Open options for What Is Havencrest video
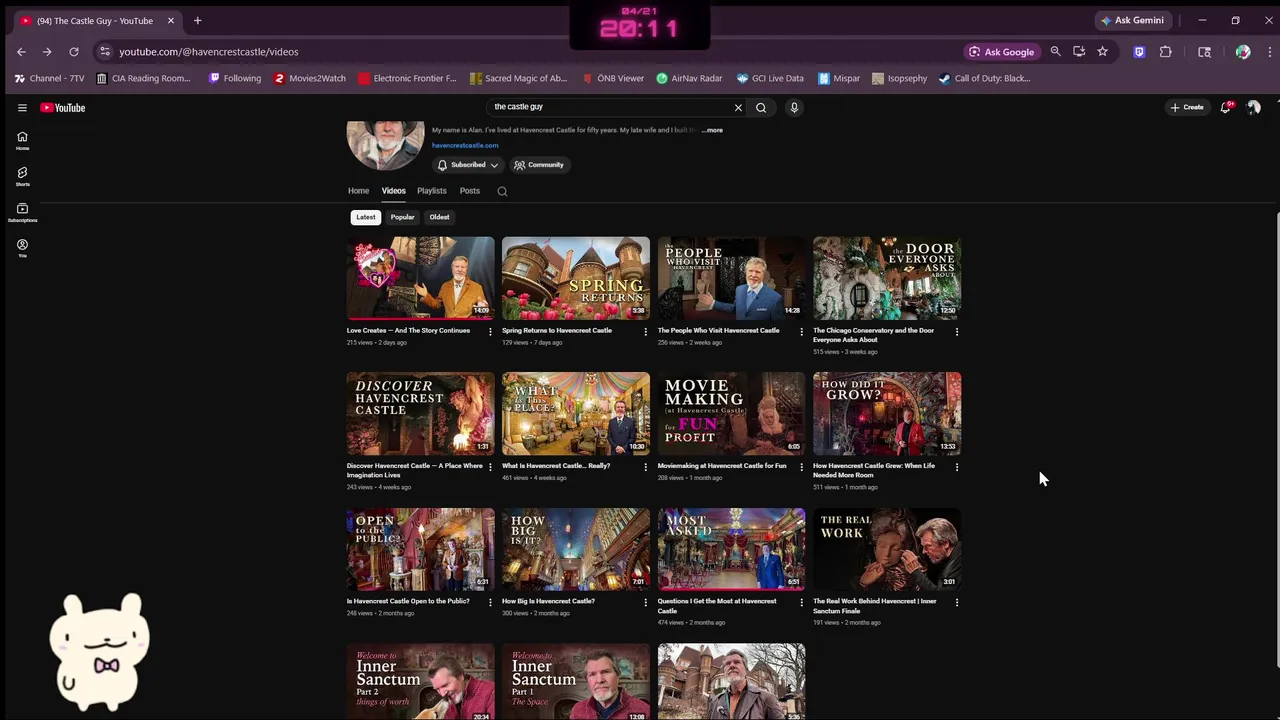Image resolution: width=1280 pixels, height=720 pixels. tap(645, 467)
